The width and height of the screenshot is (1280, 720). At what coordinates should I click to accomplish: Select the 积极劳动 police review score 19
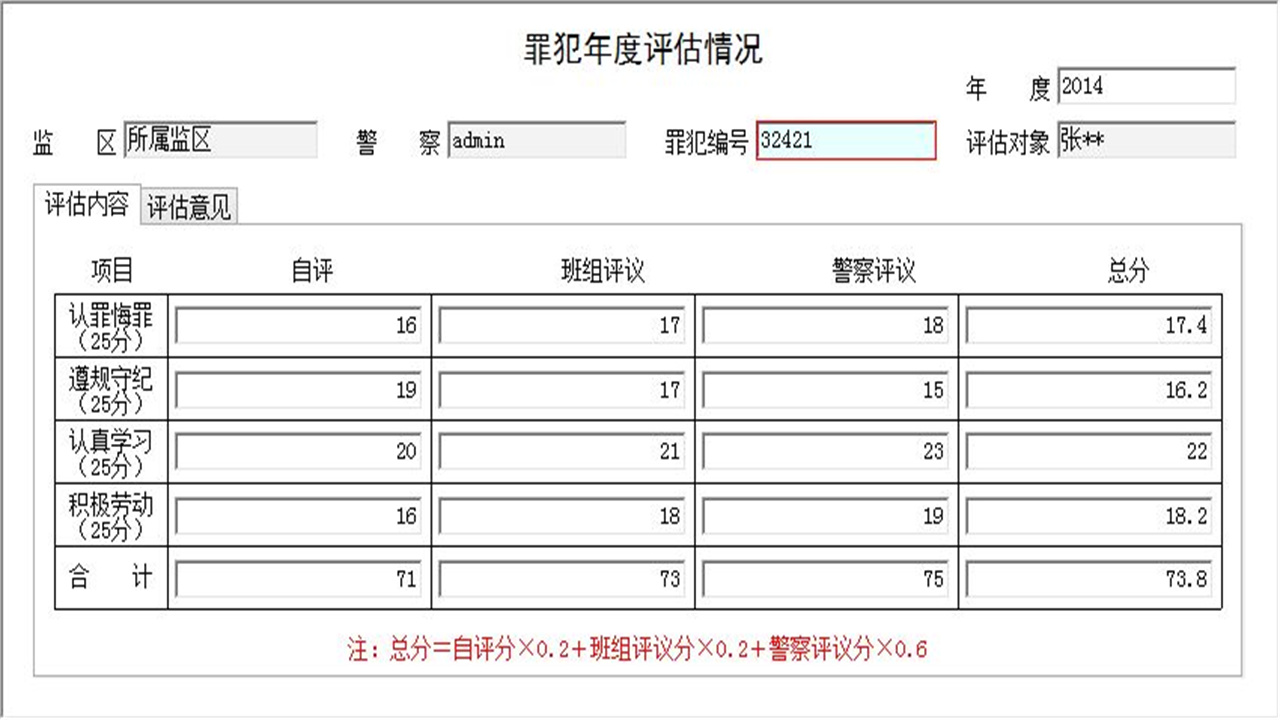coord(825,515)
